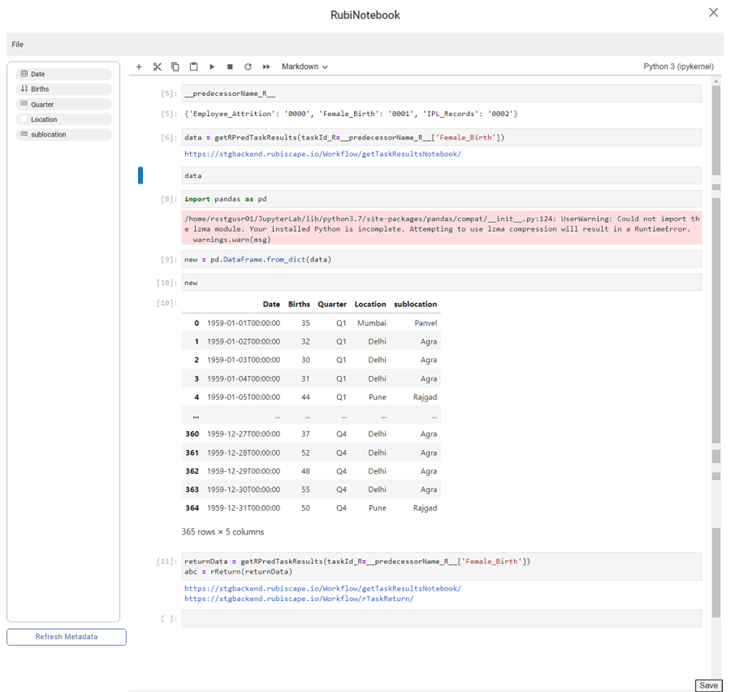Paste cell from clipboard icon
This screenshot has height=692, width=731.
[193, 67]
